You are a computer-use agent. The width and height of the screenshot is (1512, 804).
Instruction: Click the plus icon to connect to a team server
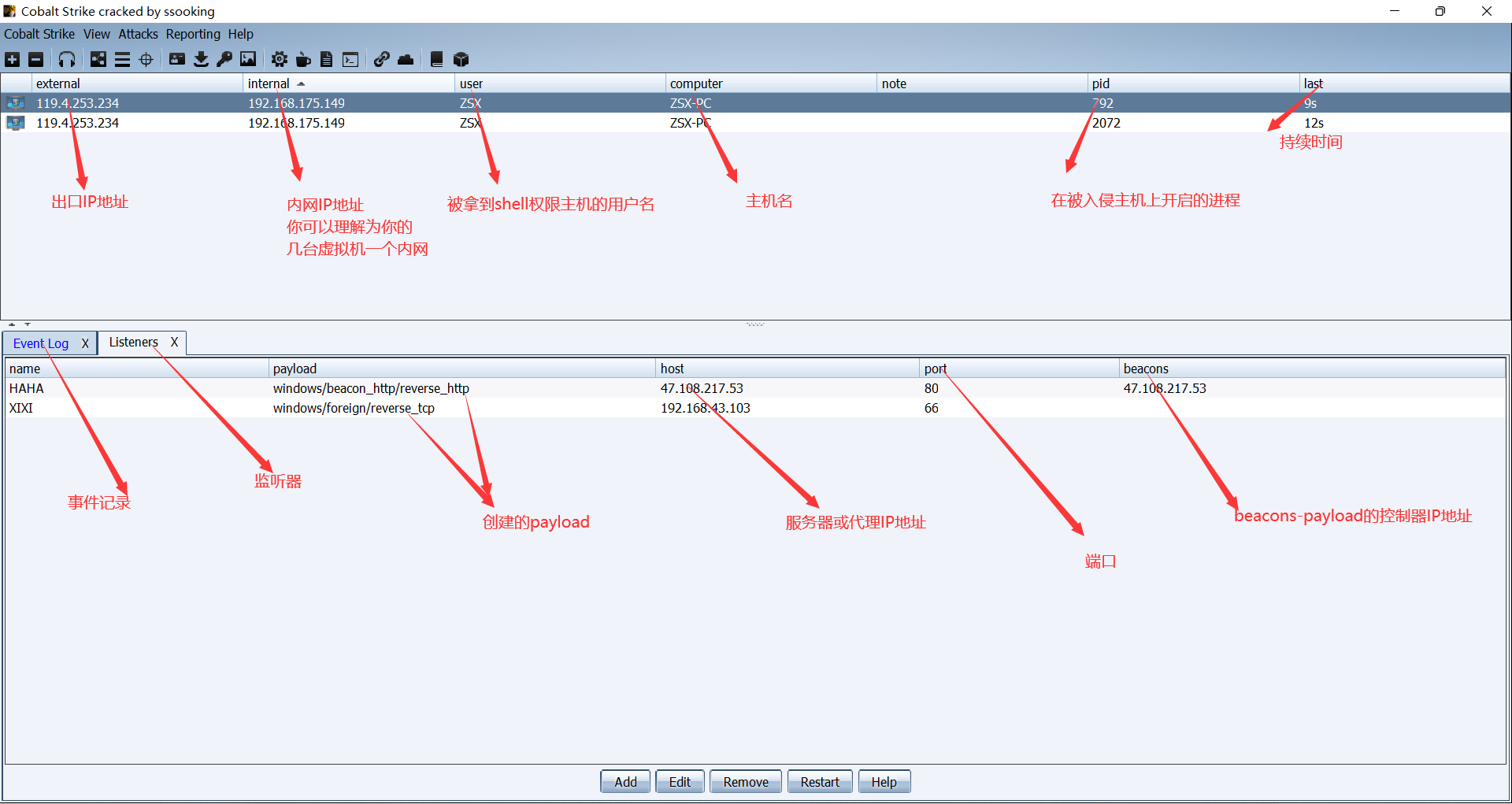[13, 60]
